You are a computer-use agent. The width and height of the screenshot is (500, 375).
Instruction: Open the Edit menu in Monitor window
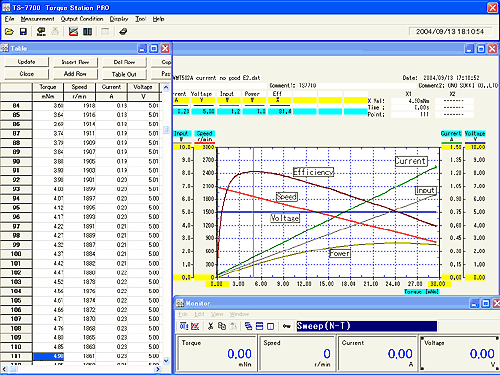[199, 314]
